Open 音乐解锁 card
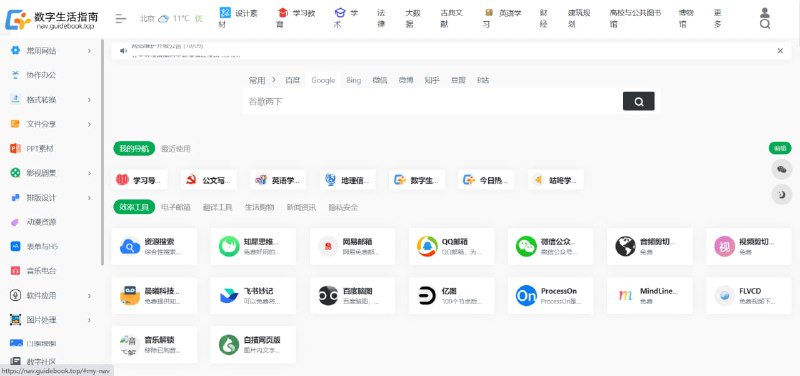 coord(154,344)
